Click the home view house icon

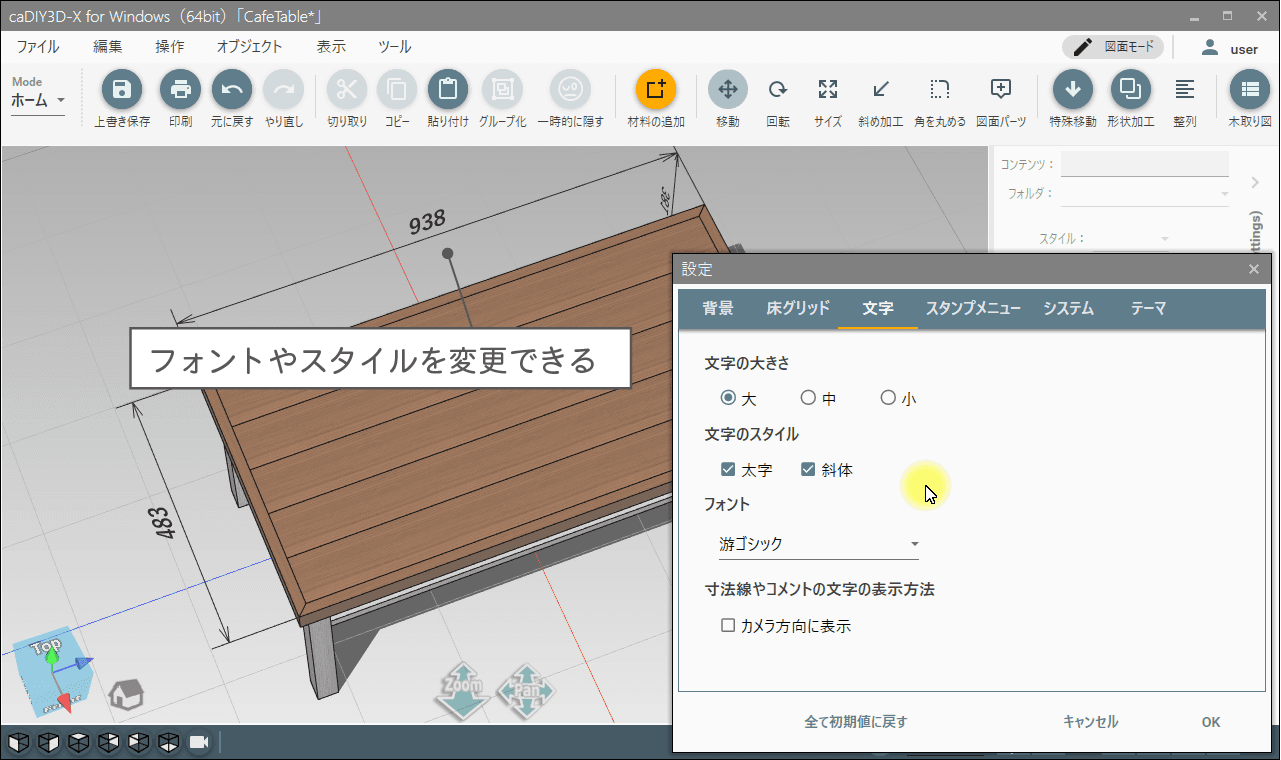click(x=126, y=694)
